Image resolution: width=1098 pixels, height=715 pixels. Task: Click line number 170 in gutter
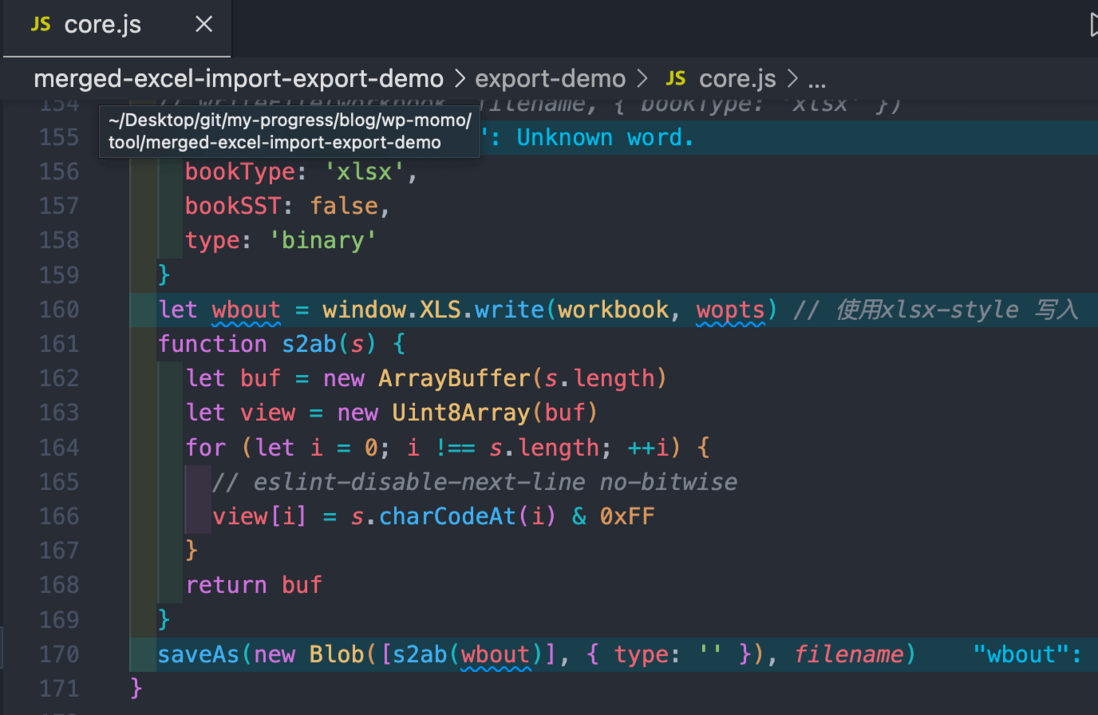(x=59, y=654)
